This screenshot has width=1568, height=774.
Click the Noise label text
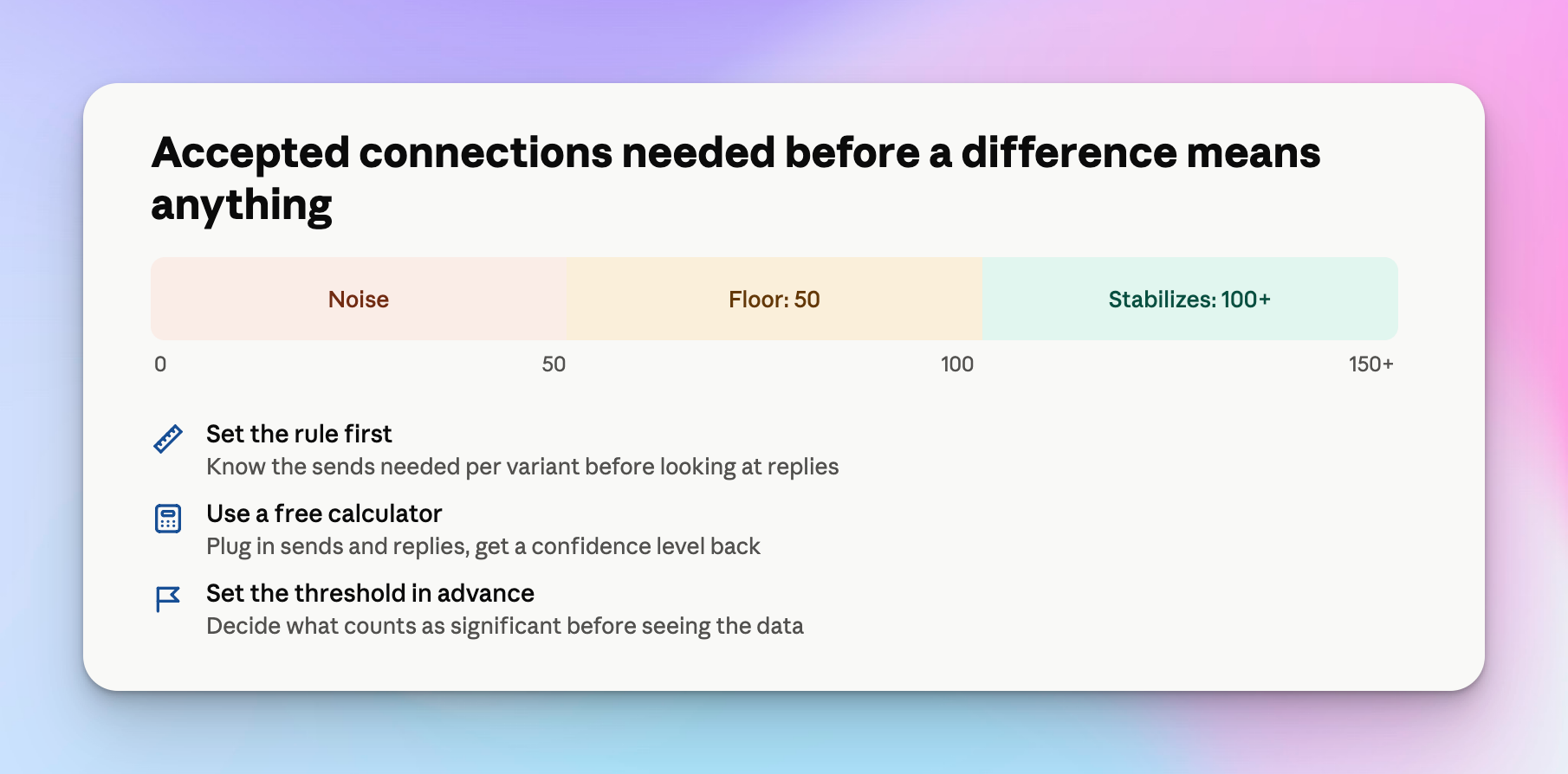point(359,300)
